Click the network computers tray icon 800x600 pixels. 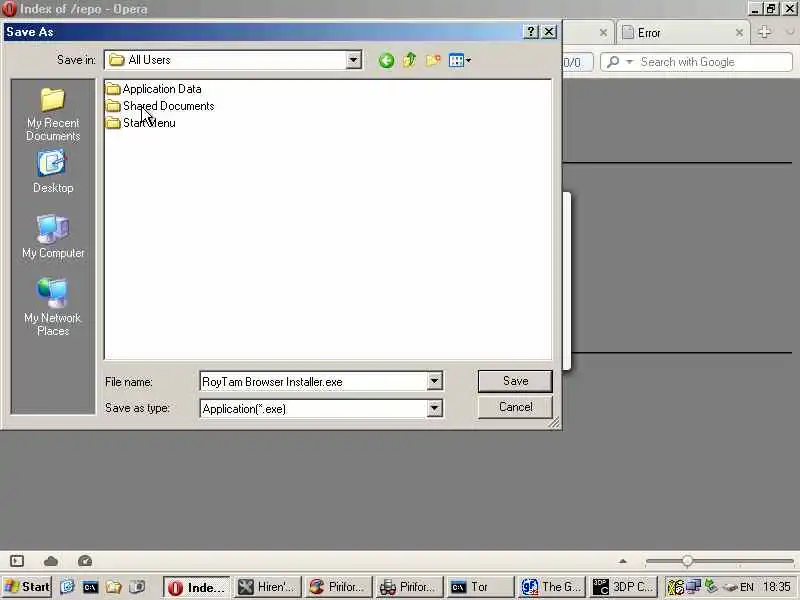coord(693,587)
